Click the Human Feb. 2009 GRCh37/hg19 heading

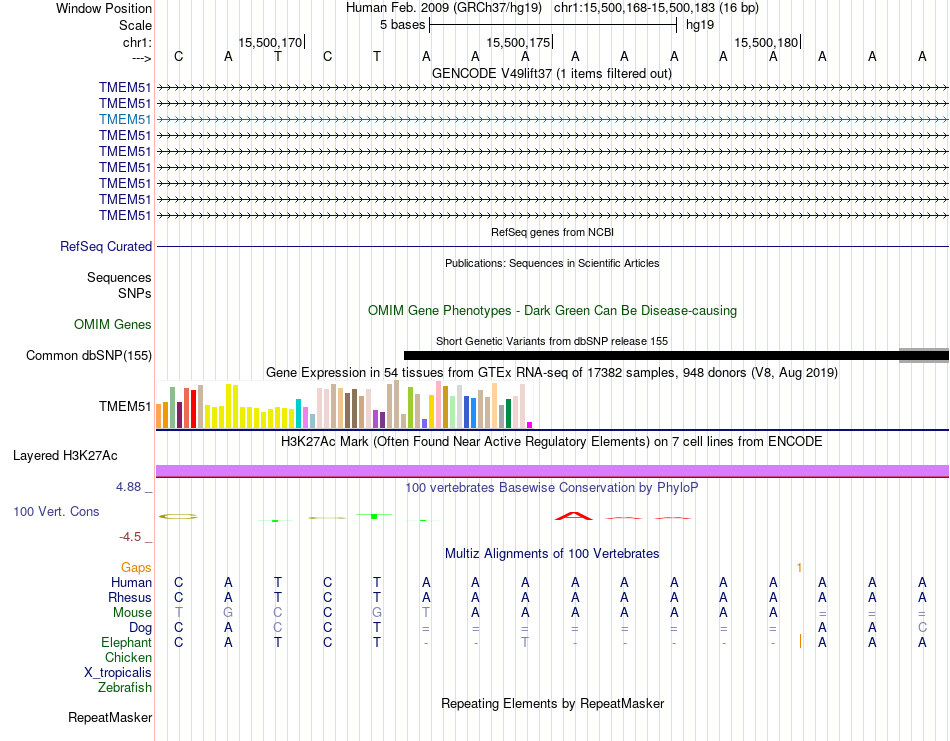[445, 8]
